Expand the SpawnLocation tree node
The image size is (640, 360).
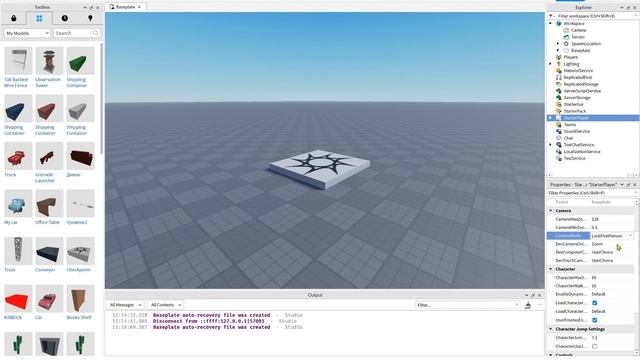(x=558, y=44)
